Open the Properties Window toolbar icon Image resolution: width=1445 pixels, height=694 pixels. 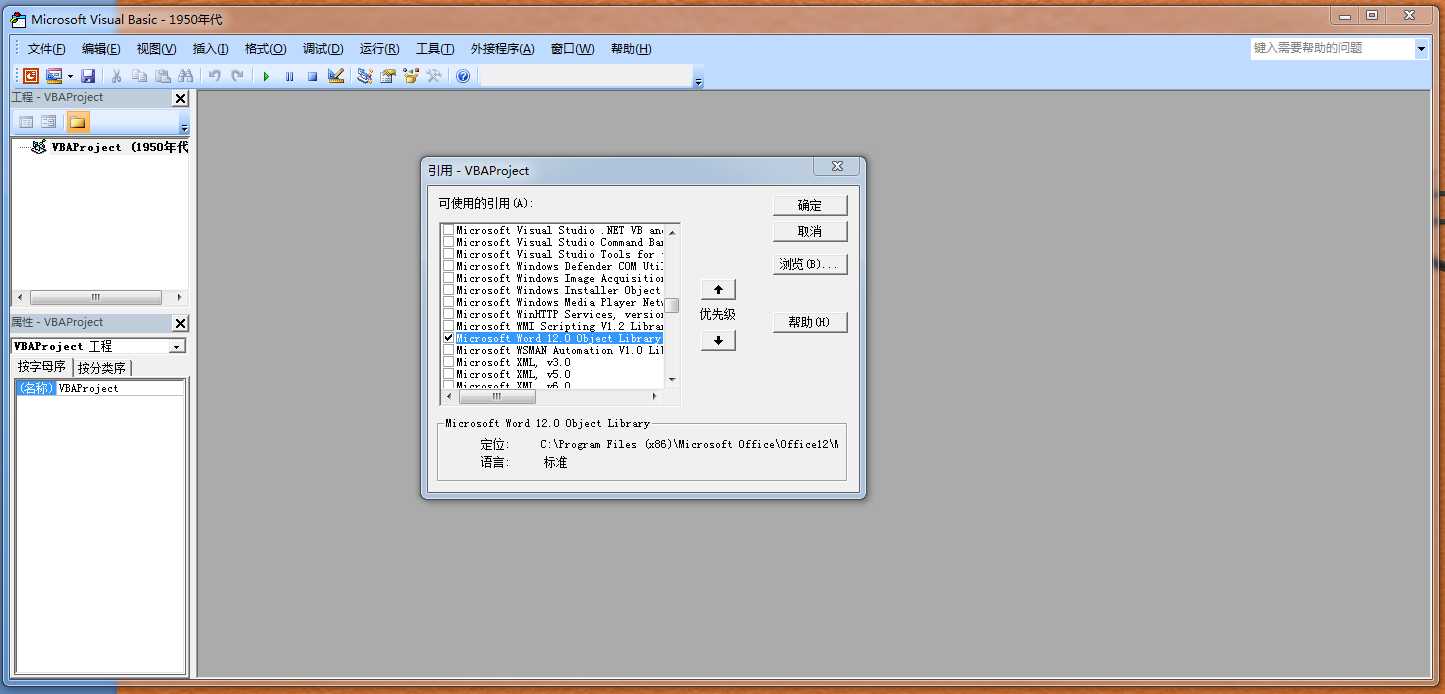388,76
